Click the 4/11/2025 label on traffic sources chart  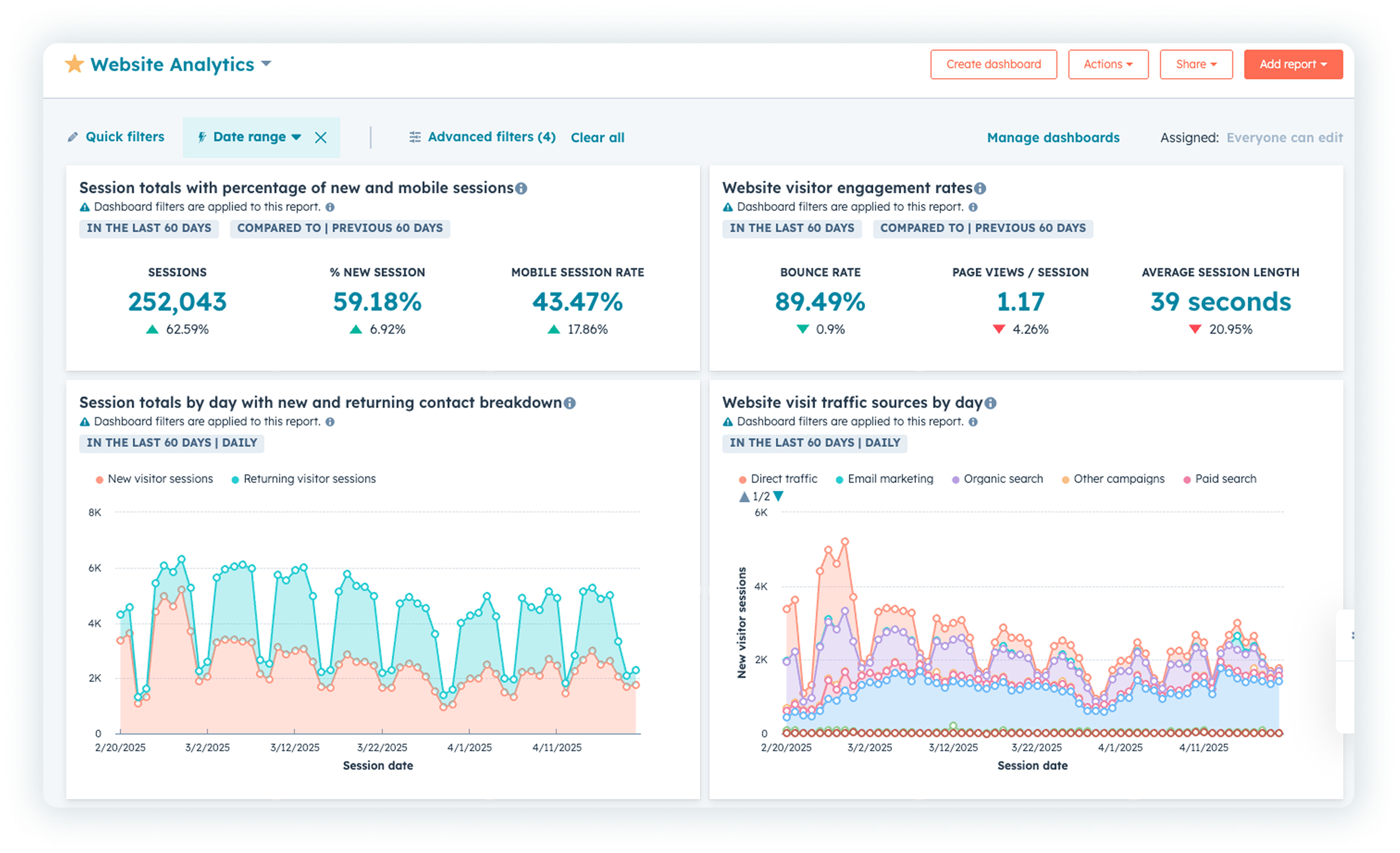point(1204,748)
